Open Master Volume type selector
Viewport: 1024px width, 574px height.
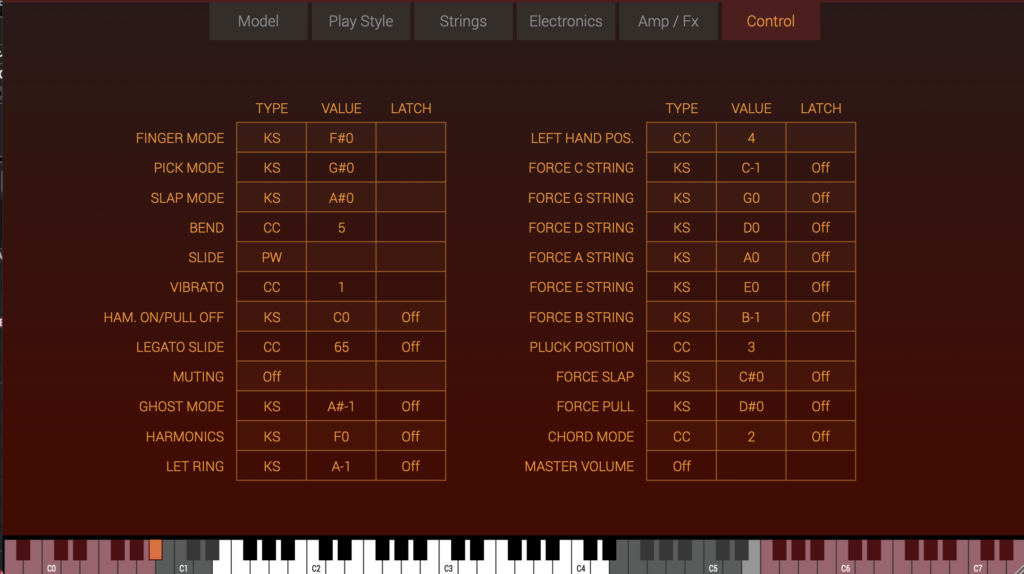click(681, 466)
